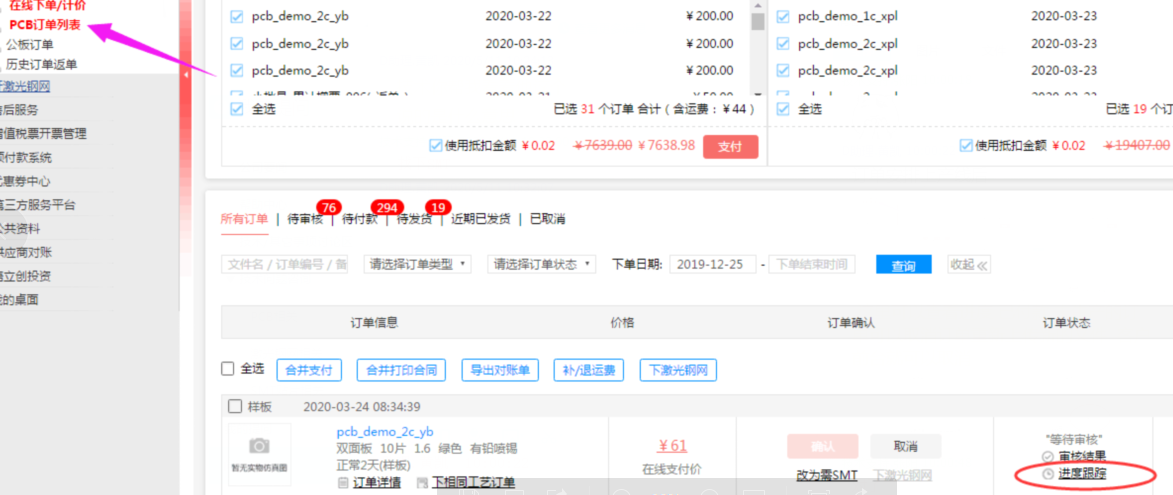Switch to the 待审核 tab
Viewport: 1173px width, 495px height.
304,220
